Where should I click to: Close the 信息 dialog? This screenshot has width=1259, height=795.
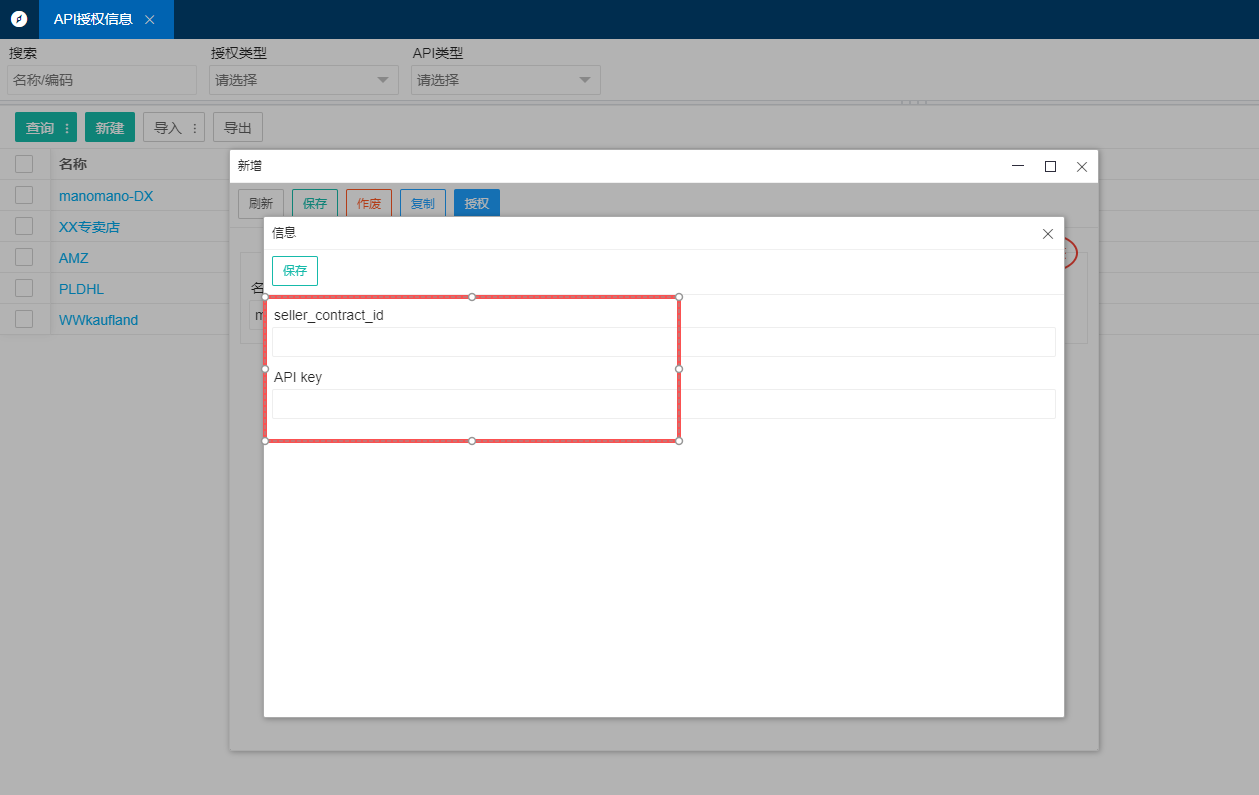[1047, 234]
